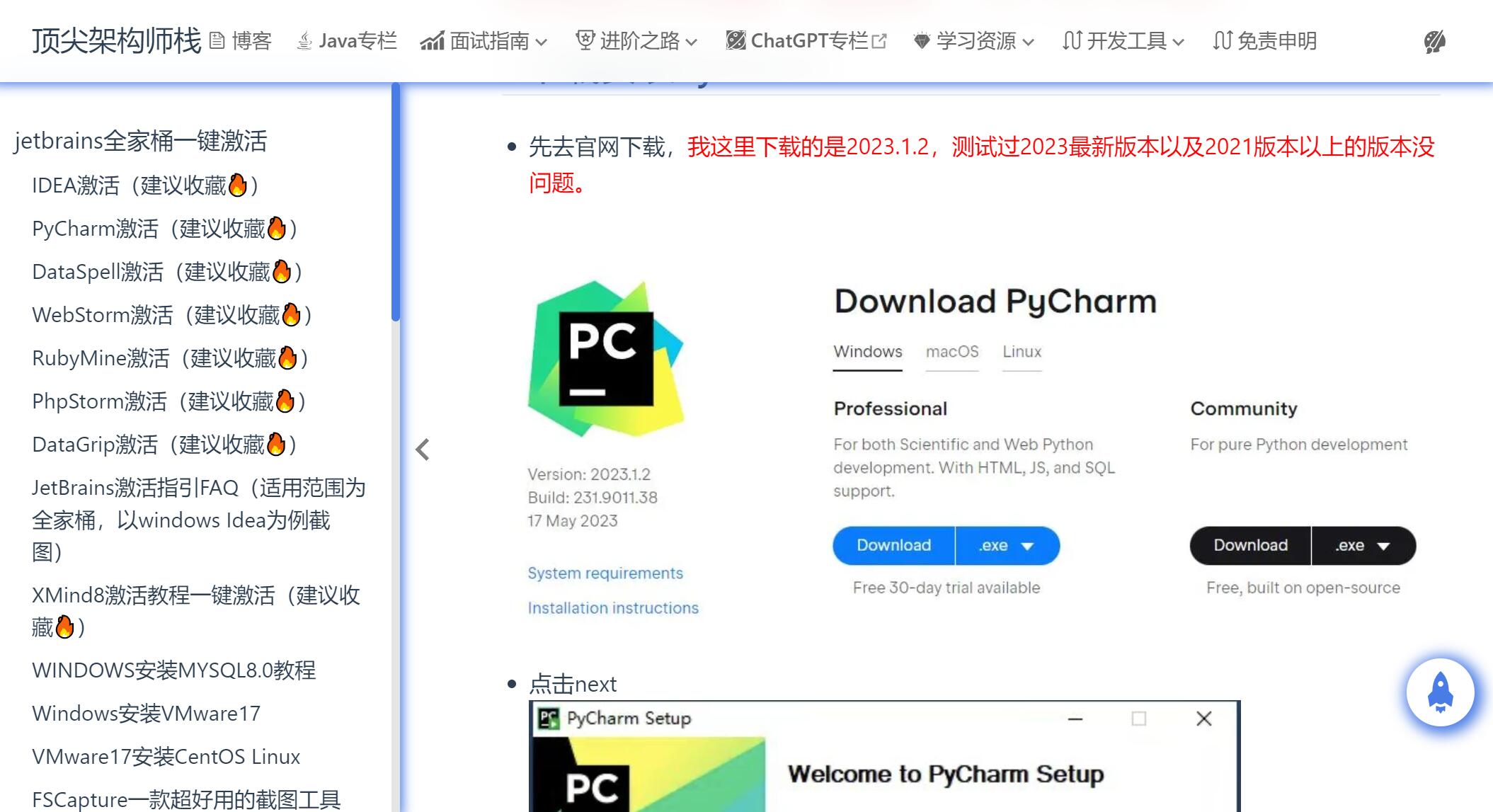1493x812 pixels.
Task: Open the Community .exe format dropdown
Action: (x=1363, y=545)
